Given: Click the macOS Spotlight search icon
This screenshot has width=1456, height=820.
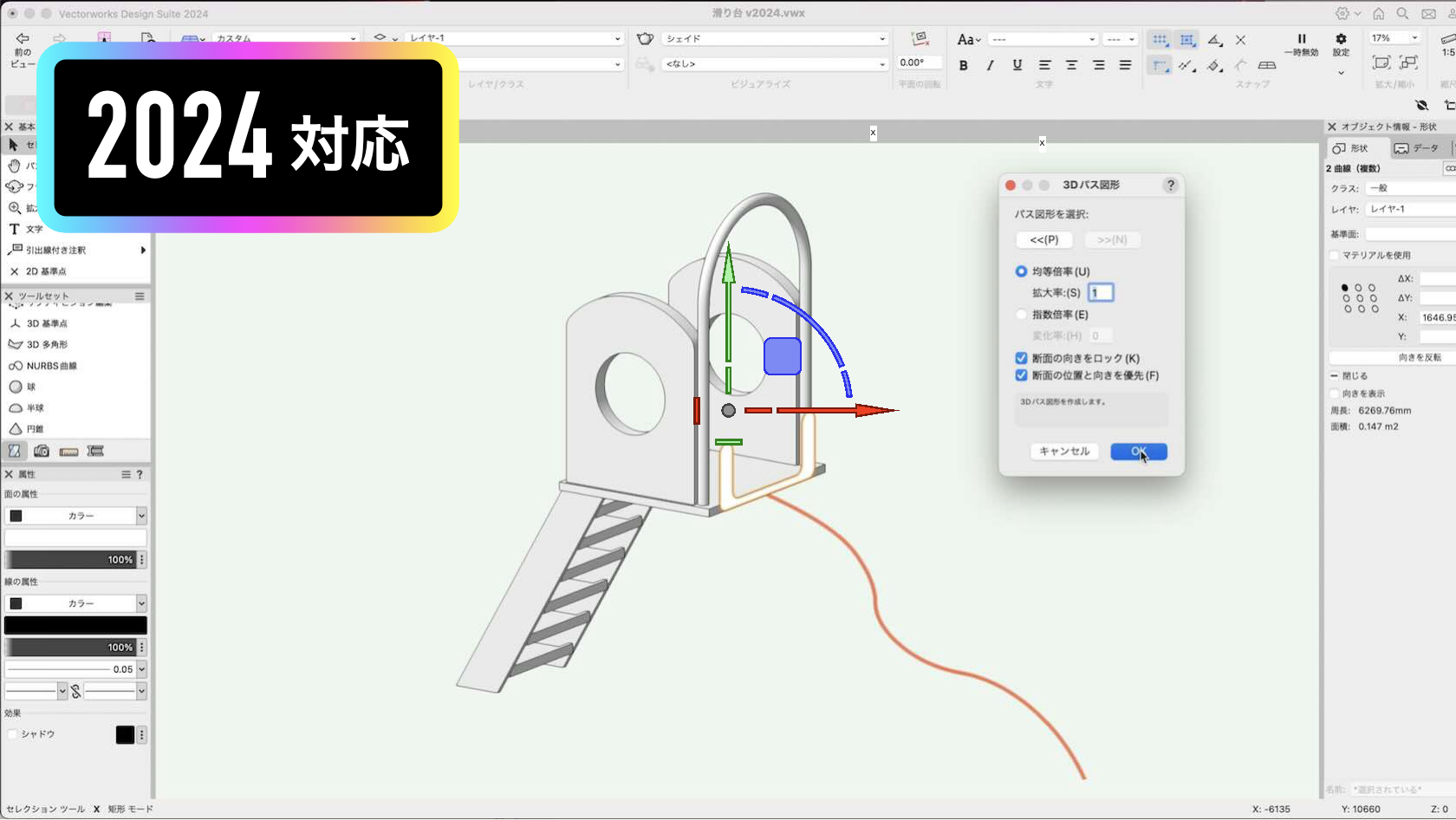Looking at the screenshot, I should (1402, 14).
